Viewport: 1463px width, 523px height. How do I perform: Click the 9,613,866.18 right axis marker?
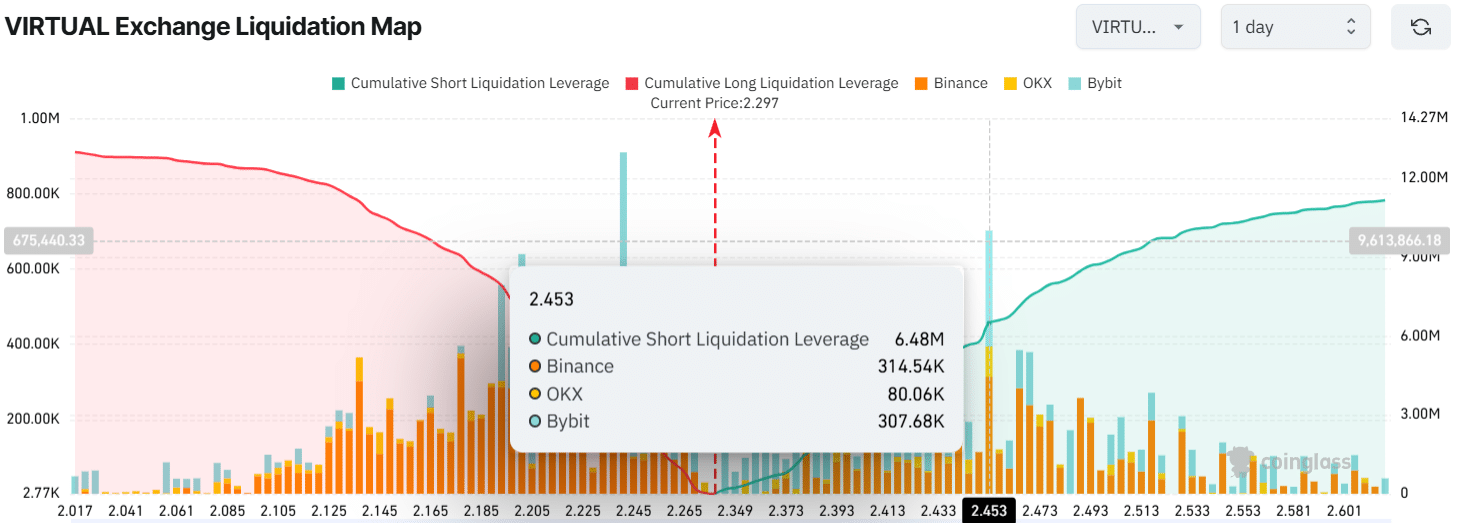[1399, 240]
